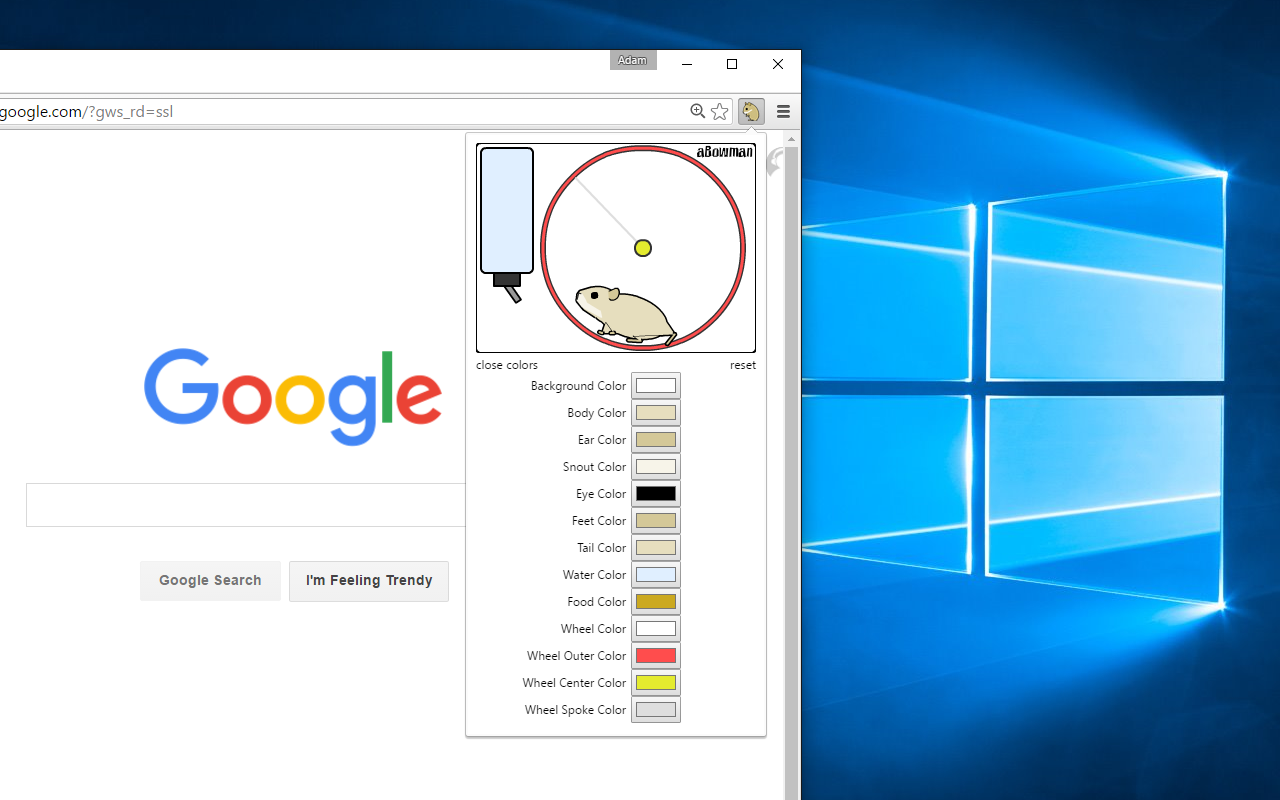The height and width of the screenshot is (800, 1280).
Task: Change the Wheel Outer Color swatch
Action: [656, 656]
